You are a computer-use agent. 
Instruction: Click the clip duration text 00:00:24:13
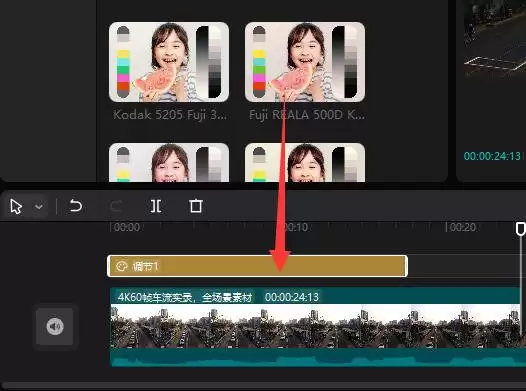pyautogui.click(x=292, y=297)
